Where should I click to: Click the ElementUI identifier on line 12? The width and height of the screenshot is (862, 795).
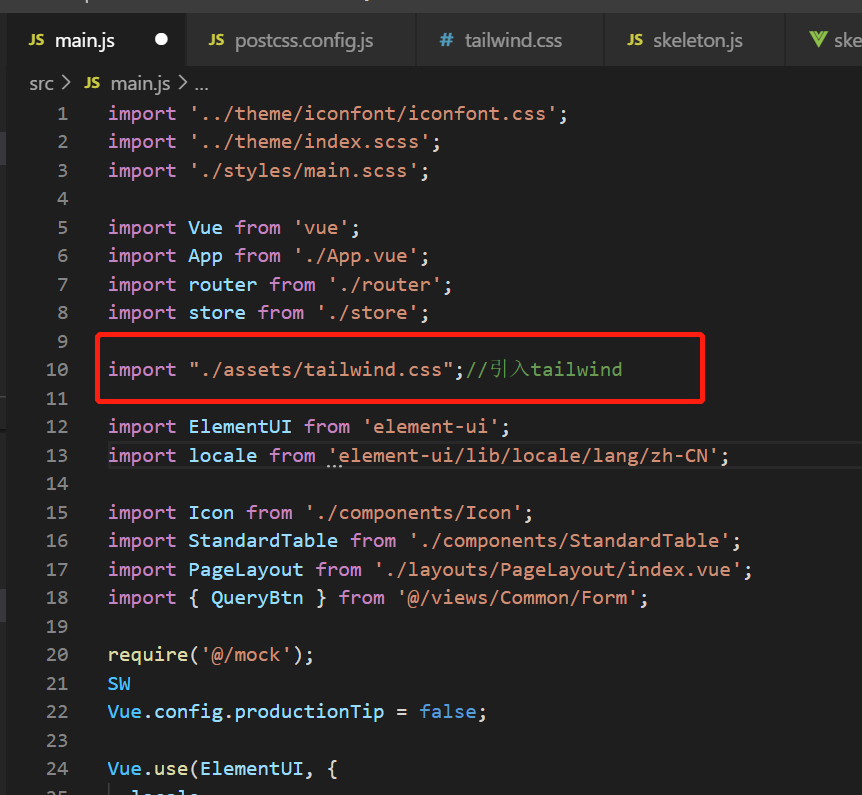[x=240, y=427]
